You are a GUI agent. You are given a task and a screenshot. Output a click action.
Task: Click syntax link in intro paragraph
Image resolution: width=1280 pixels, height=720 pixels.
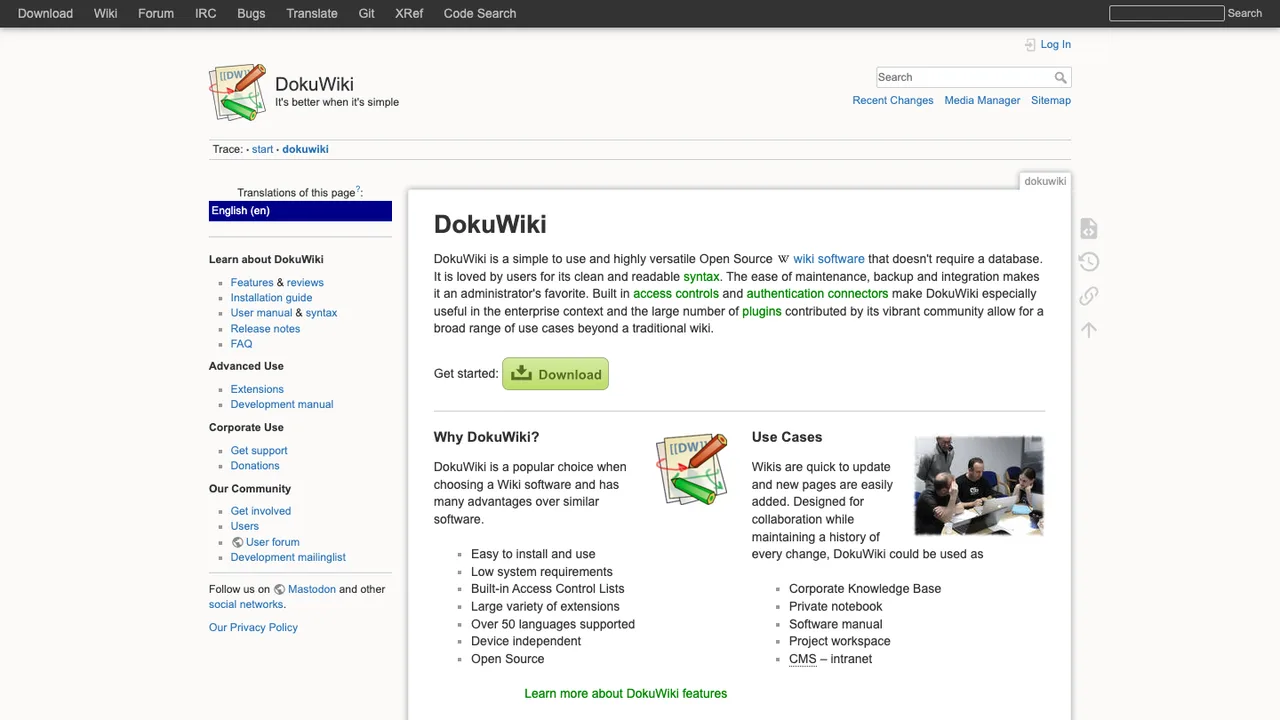(701, 276)
